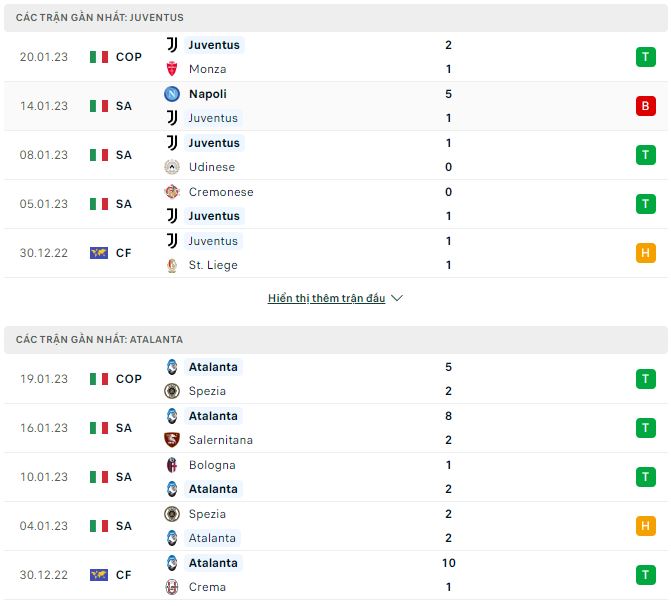Click the St. Liege team logo
This screenshot has width=671, height=606.
coord(171,265)
